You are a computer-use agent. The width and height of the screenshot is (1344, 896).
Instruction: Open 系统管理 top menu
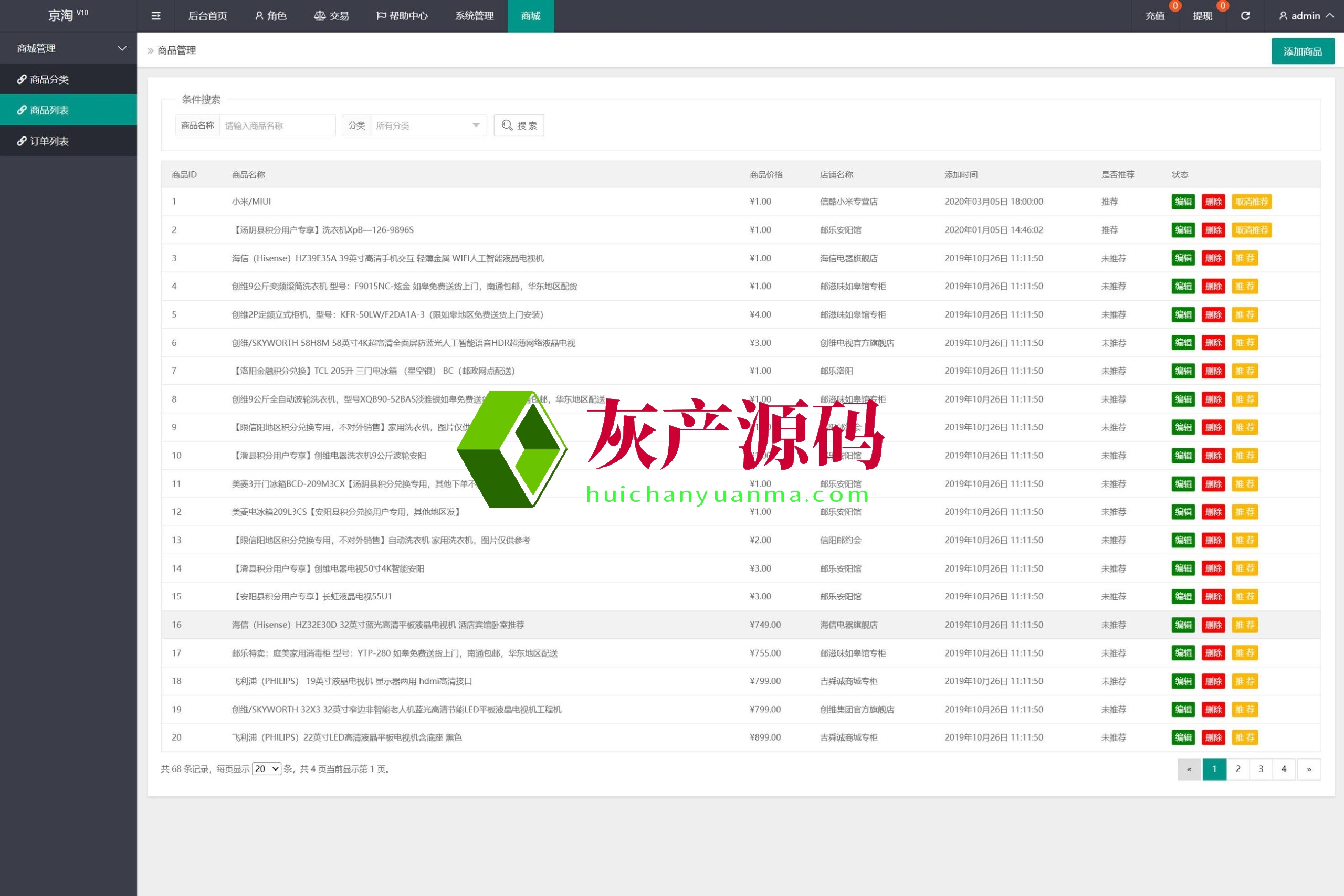click(x=474, y=16)
